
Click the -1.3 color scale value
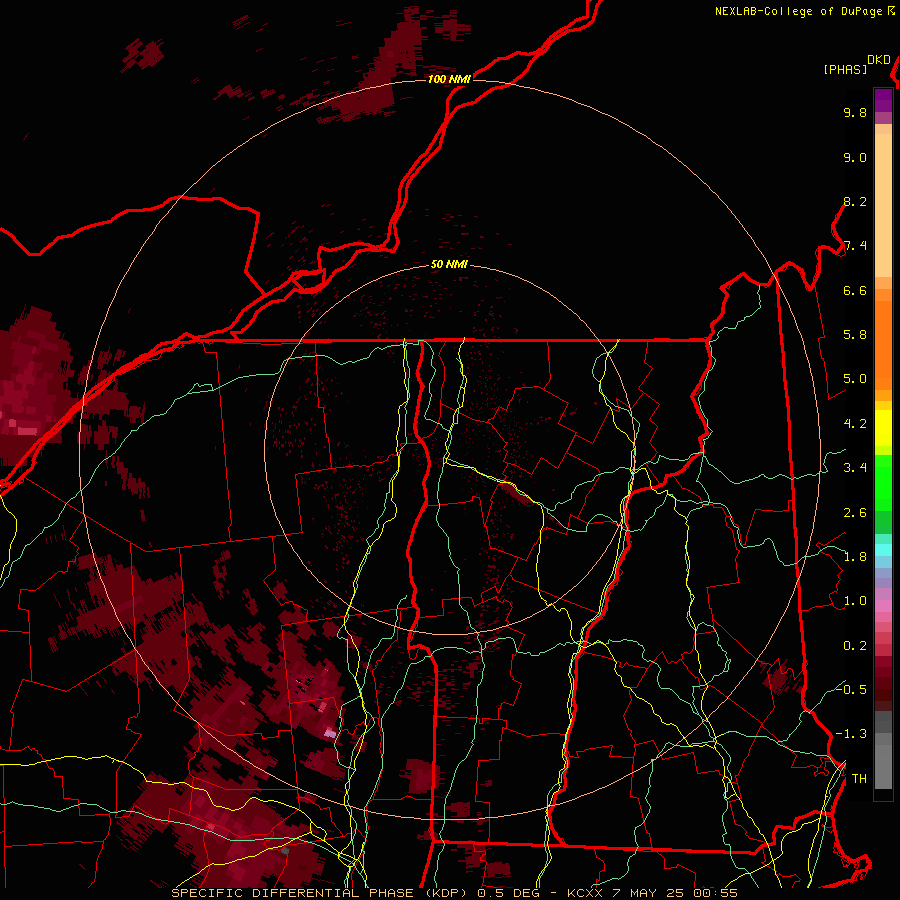[851, 734]
